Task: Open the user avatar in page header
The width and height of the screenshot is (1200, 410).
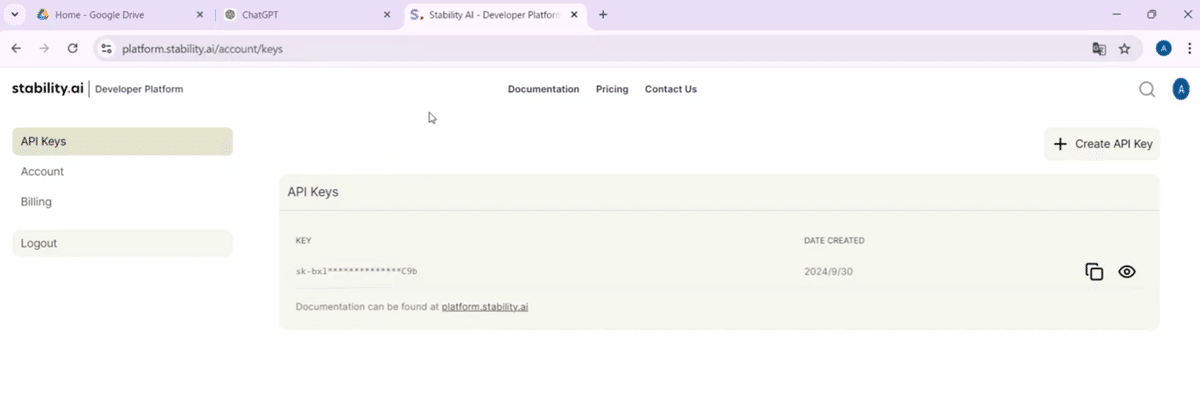Action: click(1181, 89)
